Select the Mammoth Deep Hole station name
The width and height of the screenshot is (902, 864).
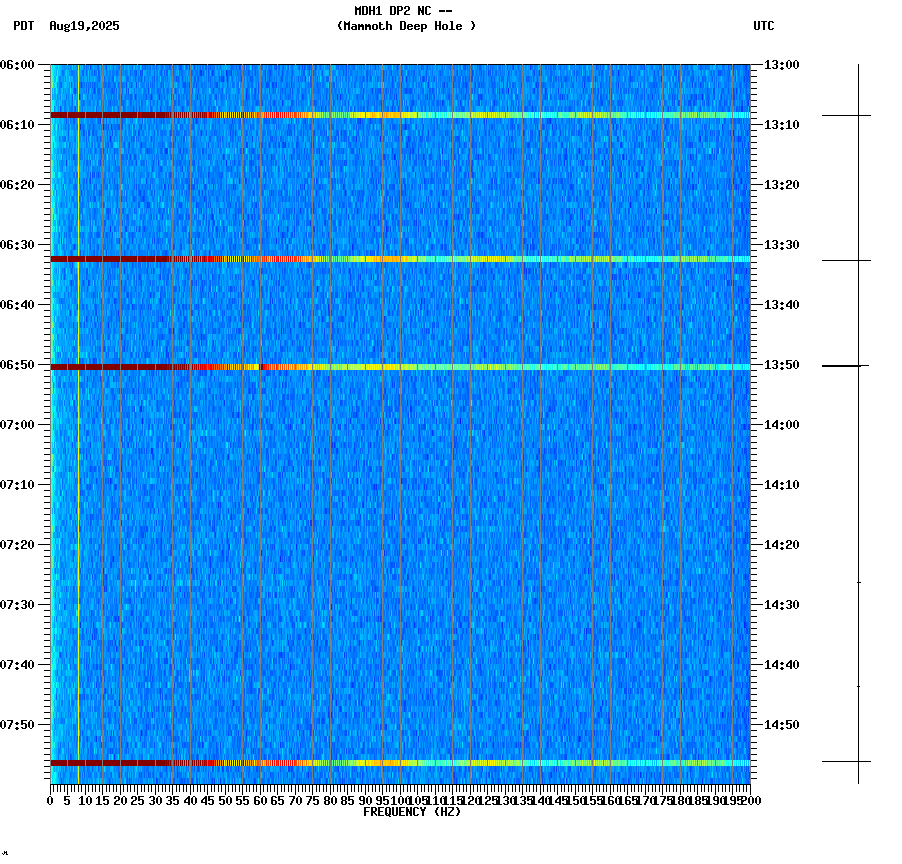pos(407,27)
